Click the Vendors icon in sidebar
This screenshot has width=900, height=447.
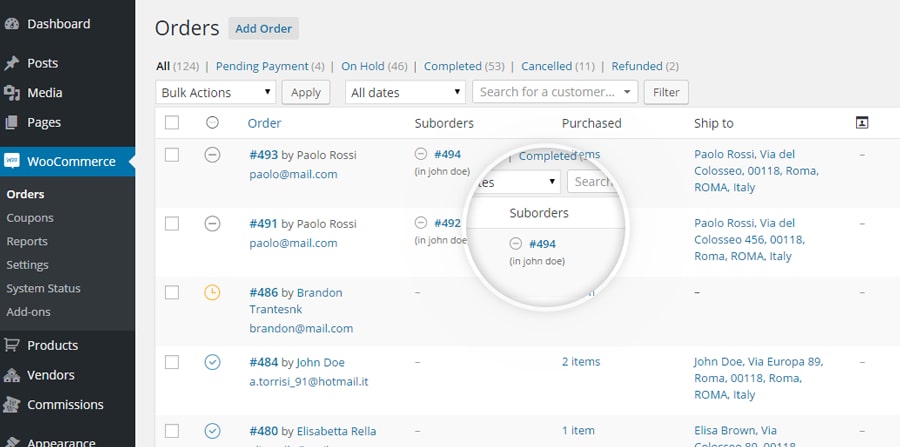click(x=11, y=375)
